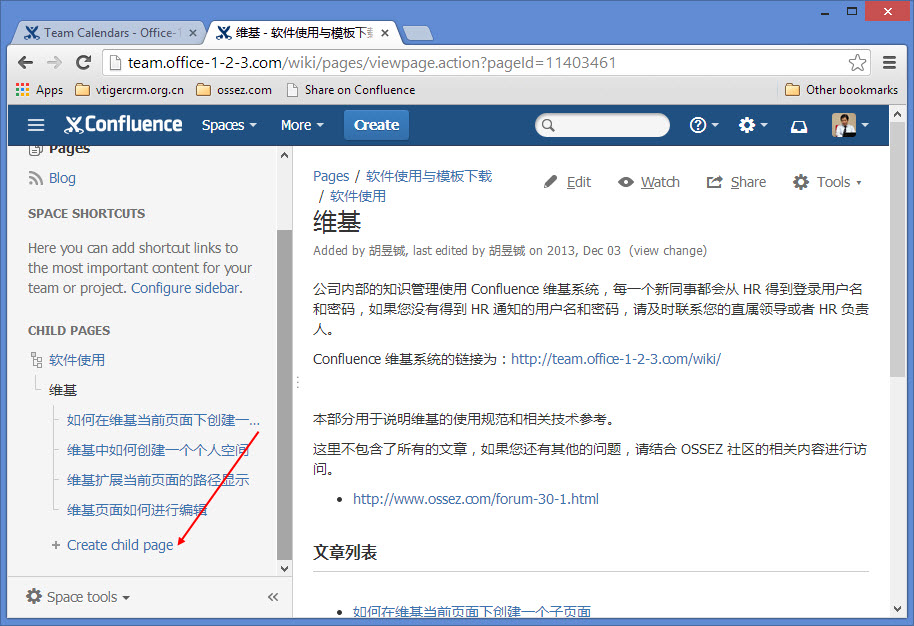Open the user profile avatar menu
914x626 pixels.
850,125
